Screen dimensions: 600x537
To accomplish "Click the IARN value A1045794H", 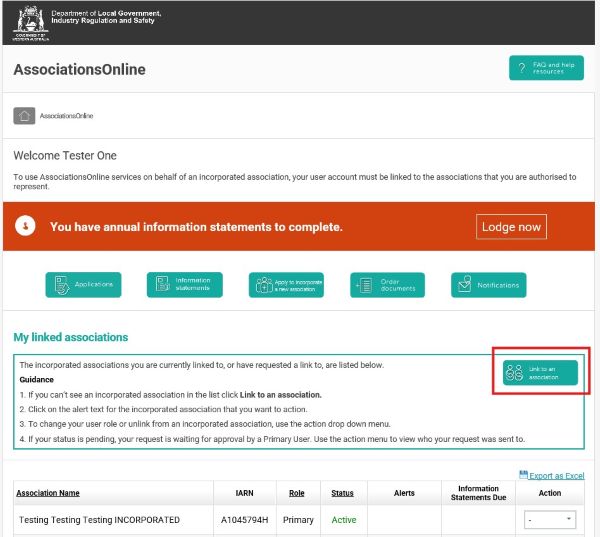I will [245, 520].
